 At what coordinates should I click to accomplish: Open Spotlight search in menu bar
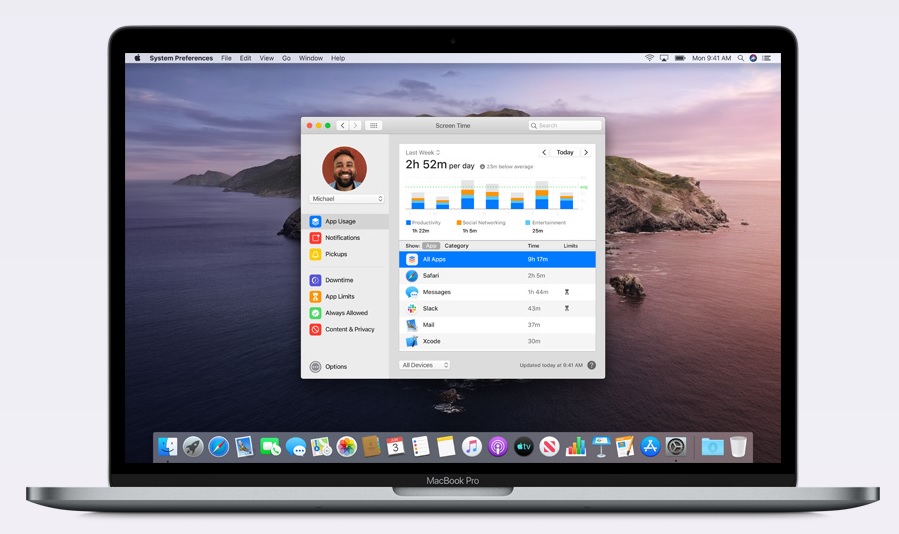coord(741,58)
